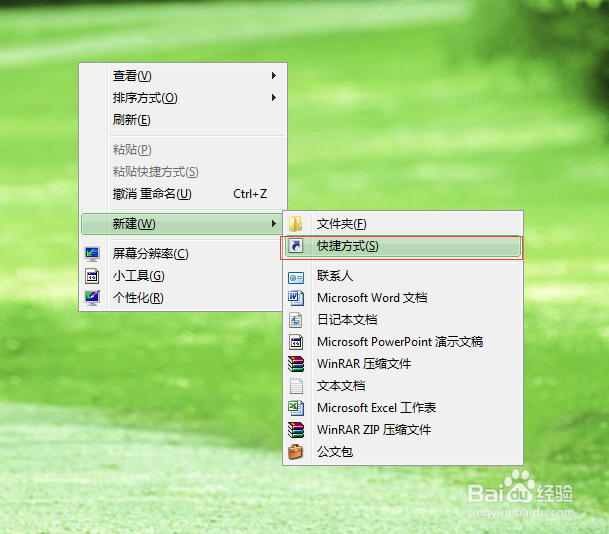Open 小工具(G) from context menu

pos(182,276)
